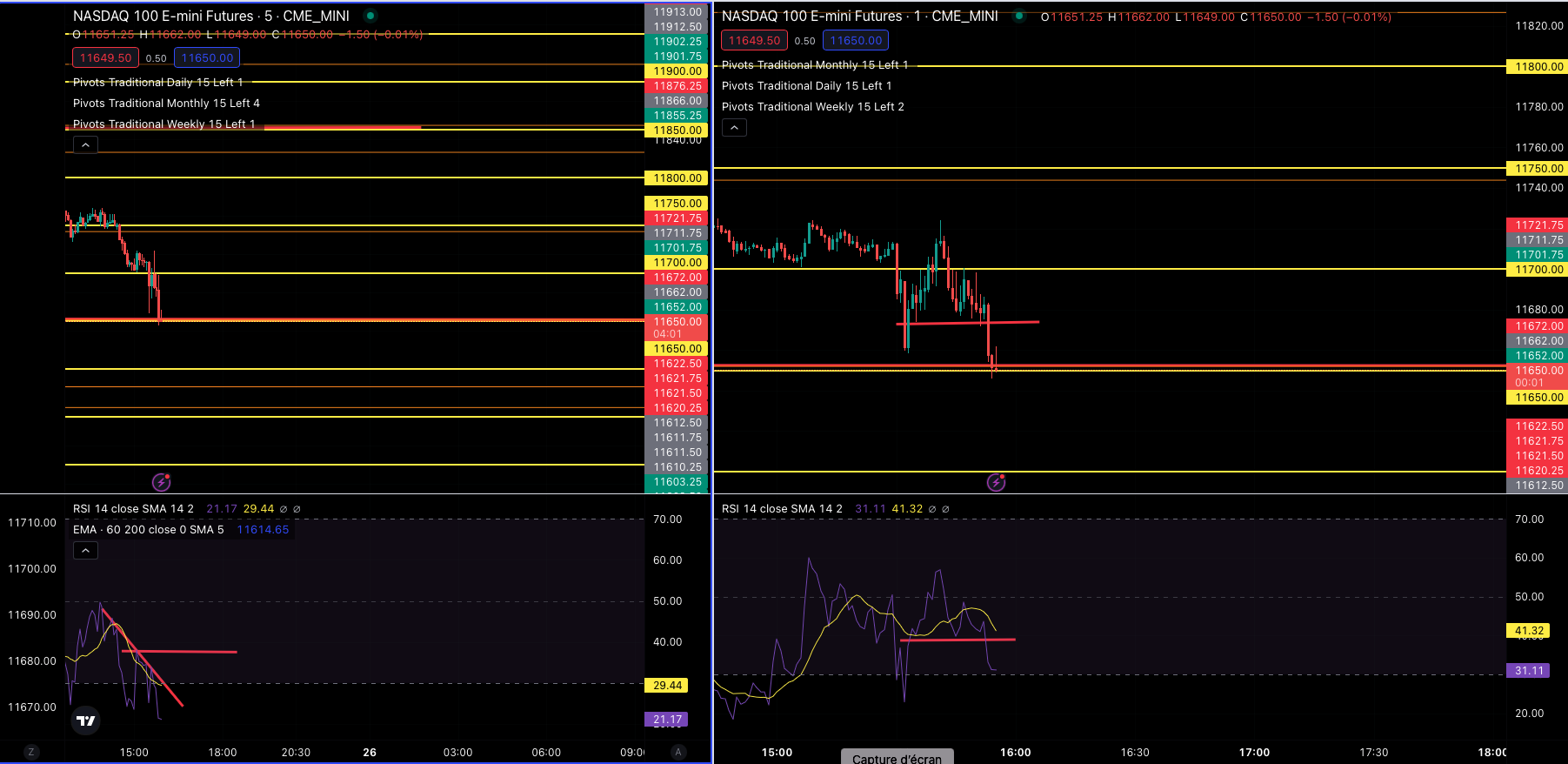Click the yellow 41.32 RSI axis label
The image size is (1568, 764).
point(1528,631)
